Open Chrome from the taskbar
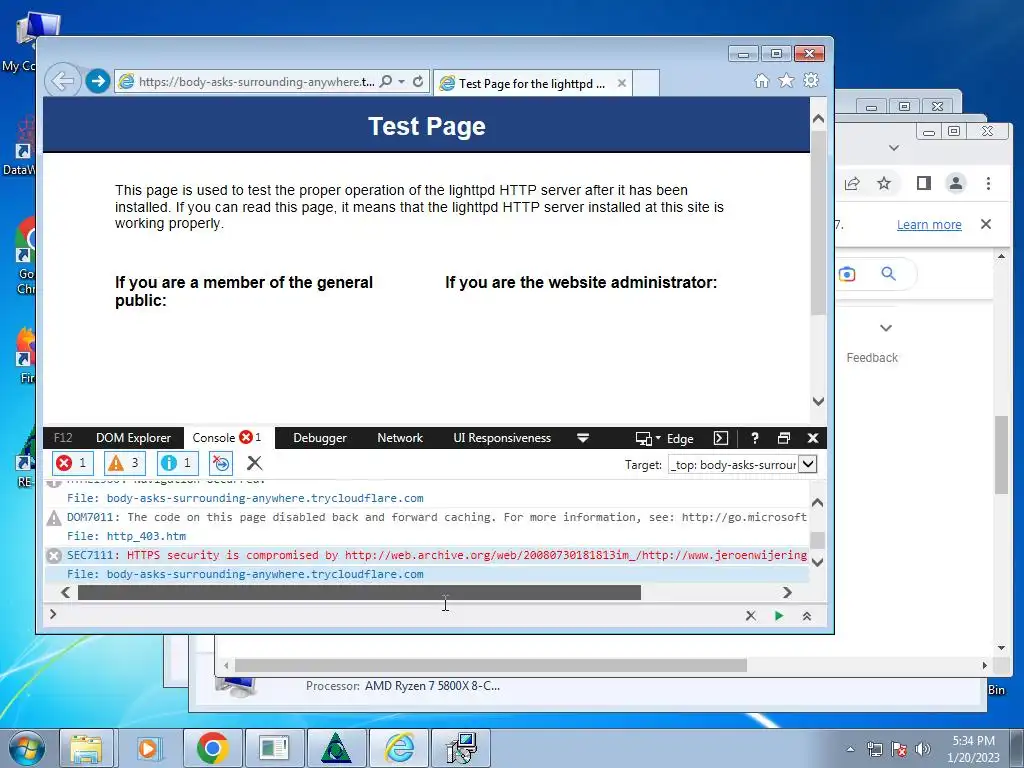1024x768 pixels. tap(212, 748)
